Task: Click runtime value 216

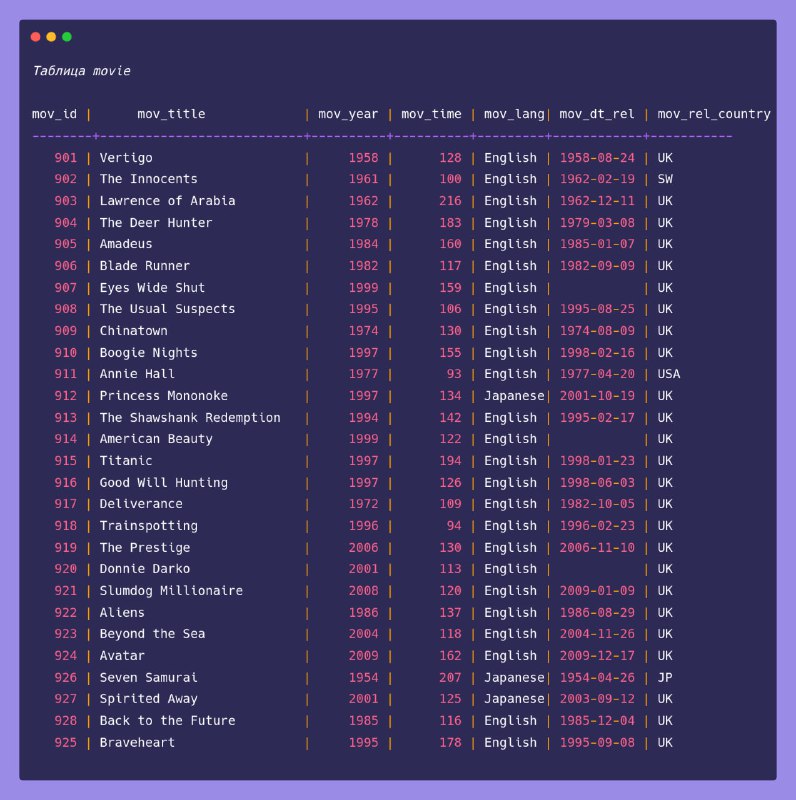Action: (x=451, y=201)
